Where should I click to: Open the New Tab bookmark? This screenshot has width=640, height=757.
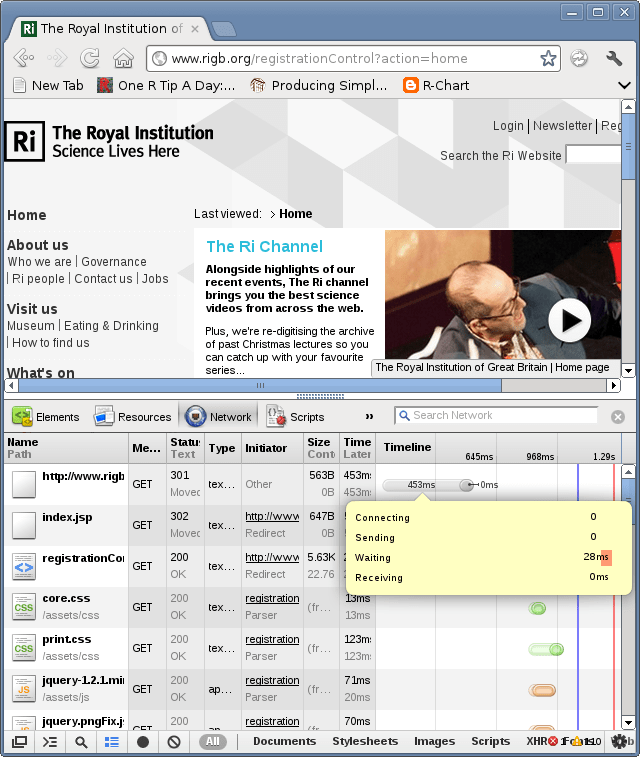click(48, 85)
